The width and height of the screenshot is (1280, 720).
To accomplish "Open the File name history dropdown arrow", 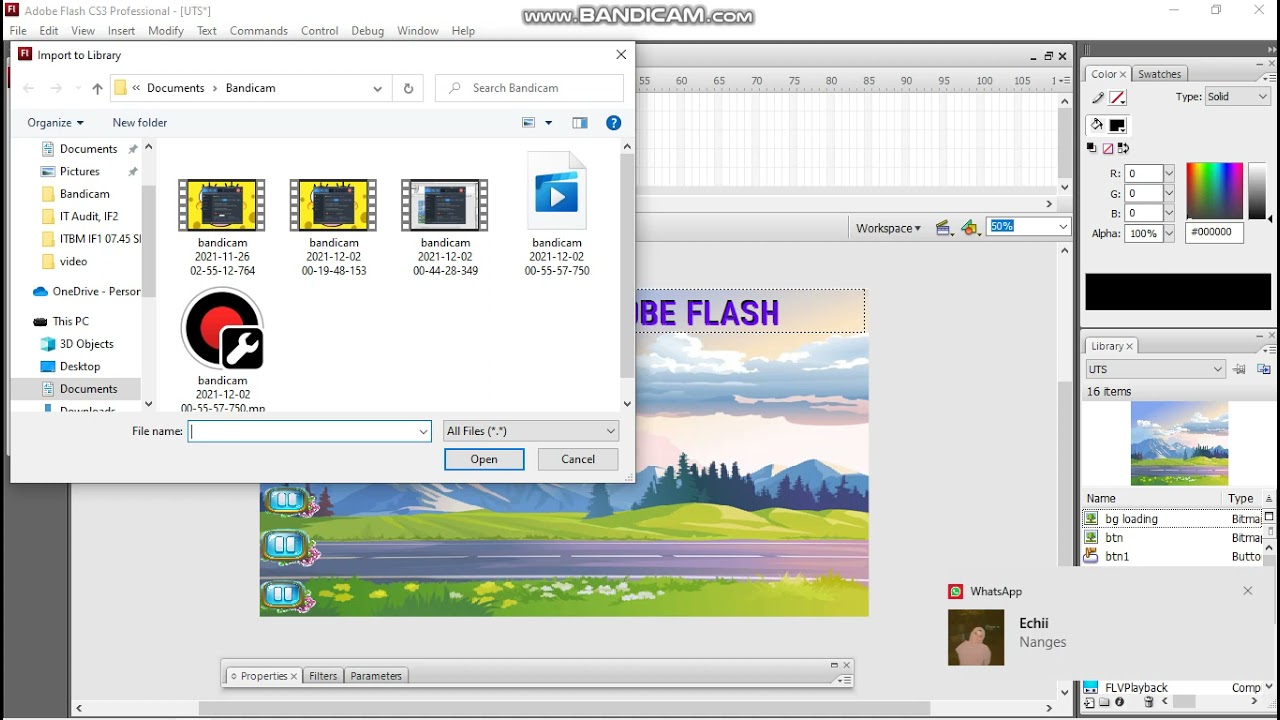I will tap(423, 431).
